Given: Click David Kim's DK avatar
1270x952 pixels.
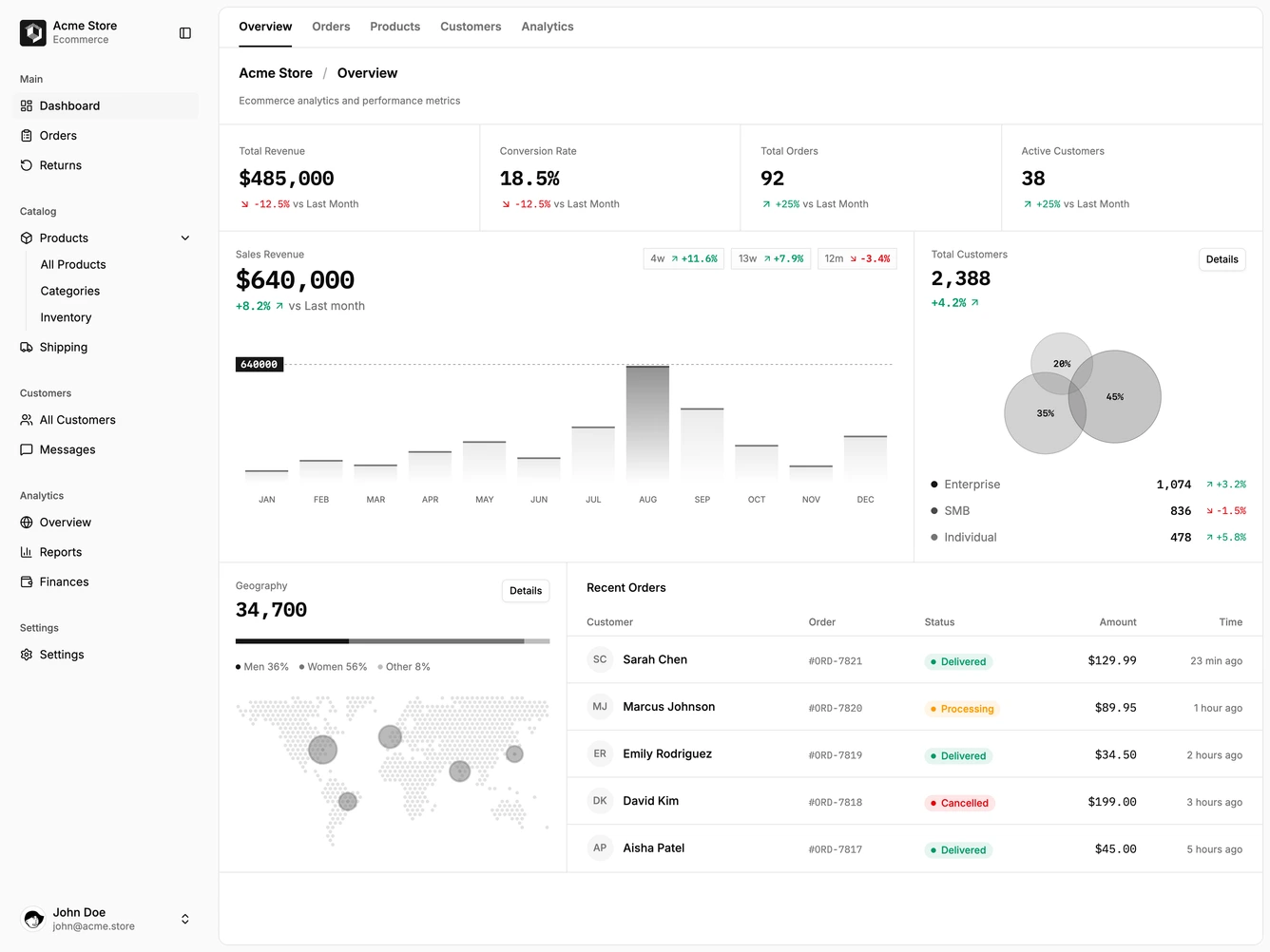Looking at the screenshot, I should pyautogui.click(x=600, y=801).
